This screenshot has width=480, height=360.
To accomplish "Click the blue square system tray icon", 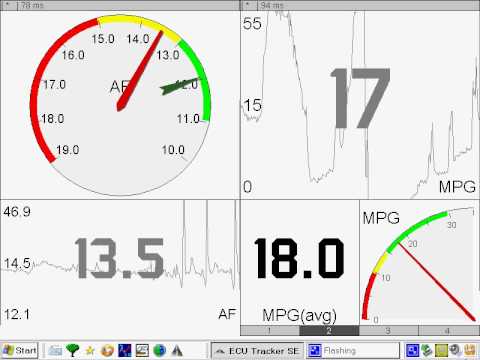I will [x=412, y=350].
